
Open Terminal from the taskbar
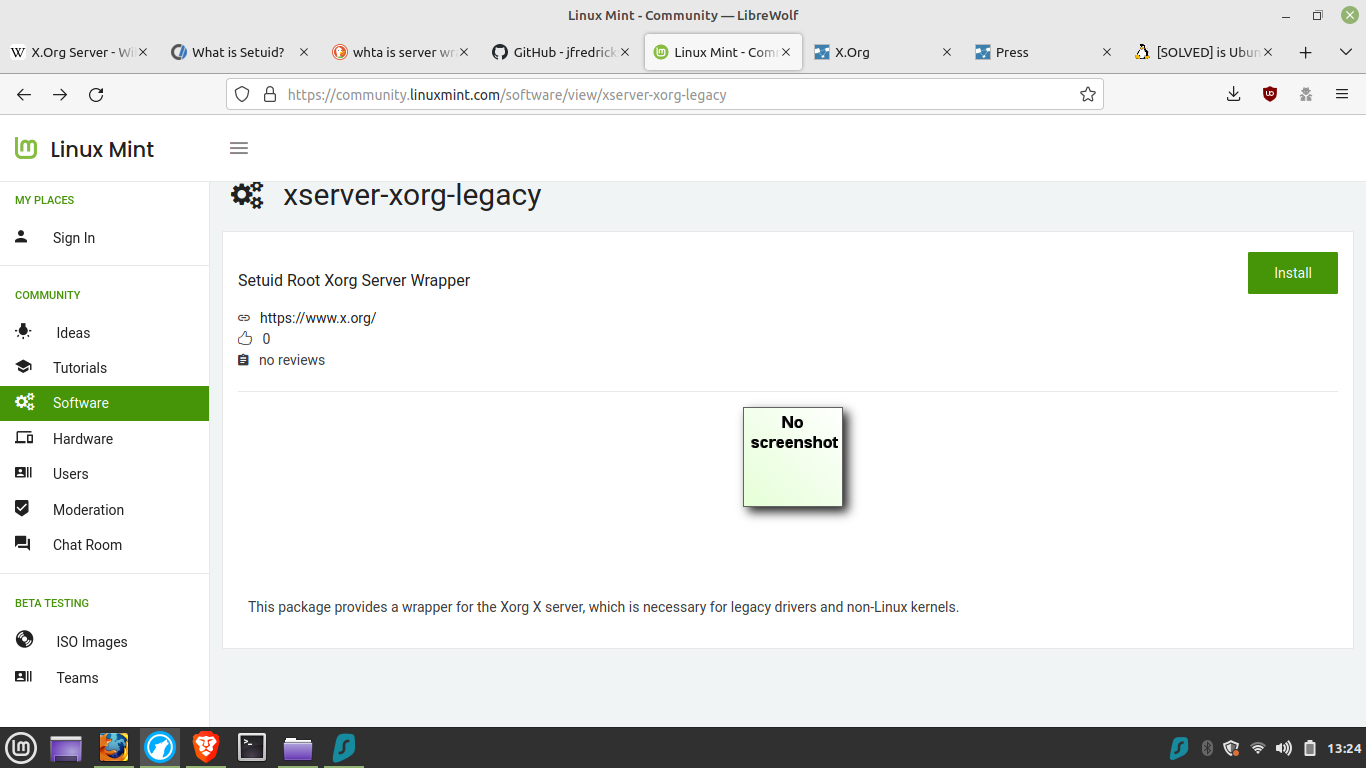(252, 748)
